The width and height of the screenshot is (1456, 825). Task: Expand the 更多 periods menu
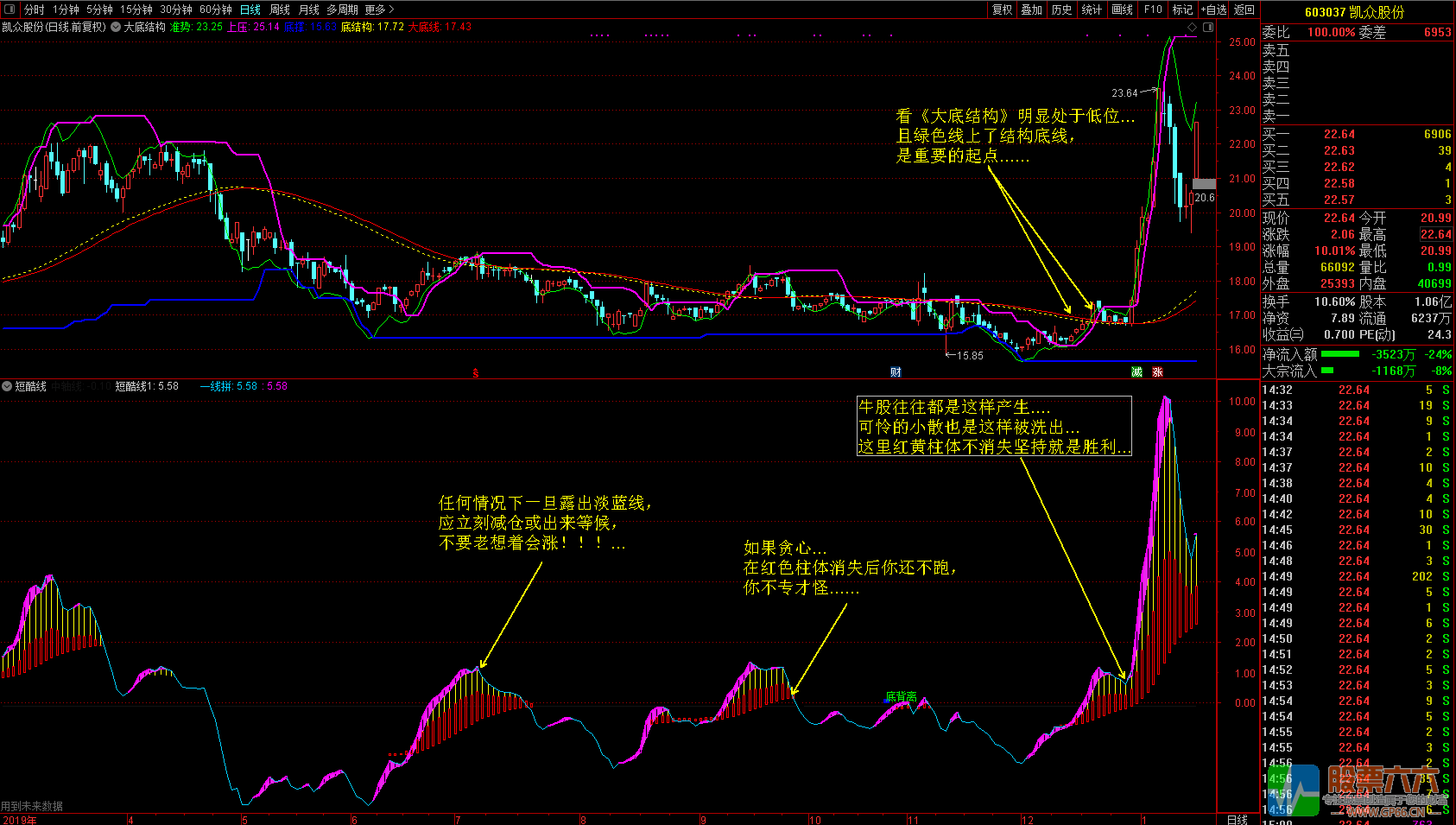(379, 10)
